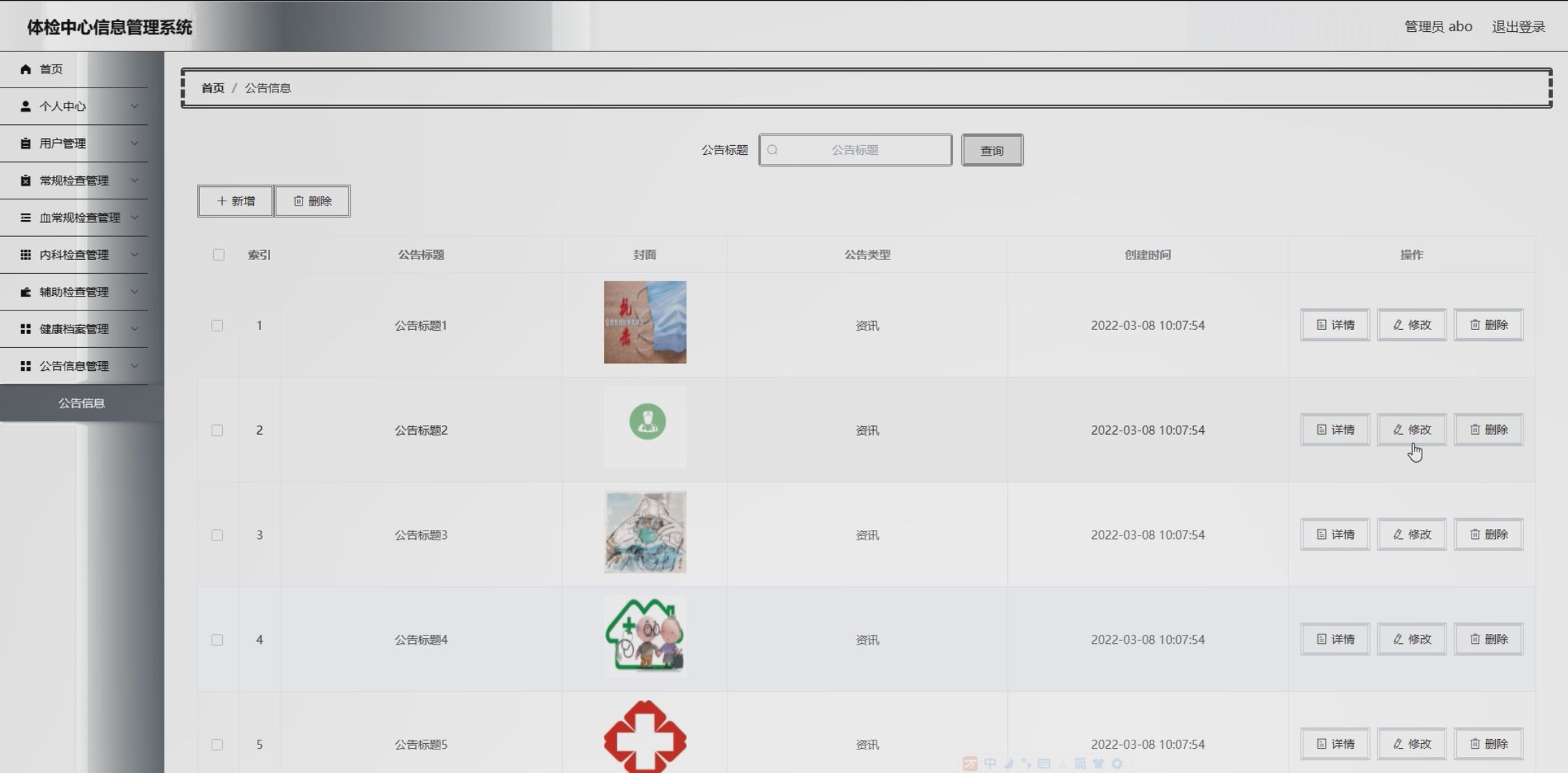This screenshot has height=773, width=1568.
Task: Click the detail document icon in row 公告标题4
Action: click(x=1322, y=639)
